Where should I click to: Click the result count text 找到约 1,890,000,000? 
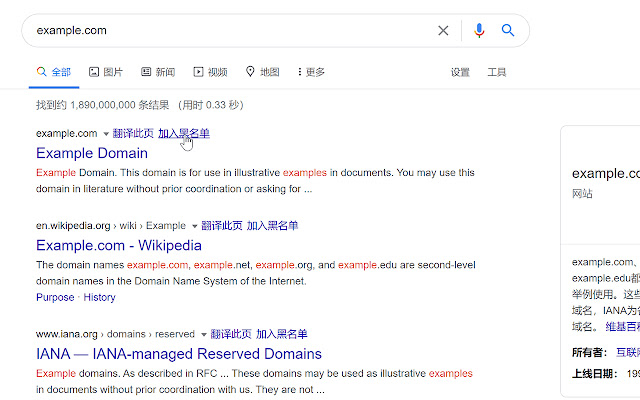tap(102, 105)
